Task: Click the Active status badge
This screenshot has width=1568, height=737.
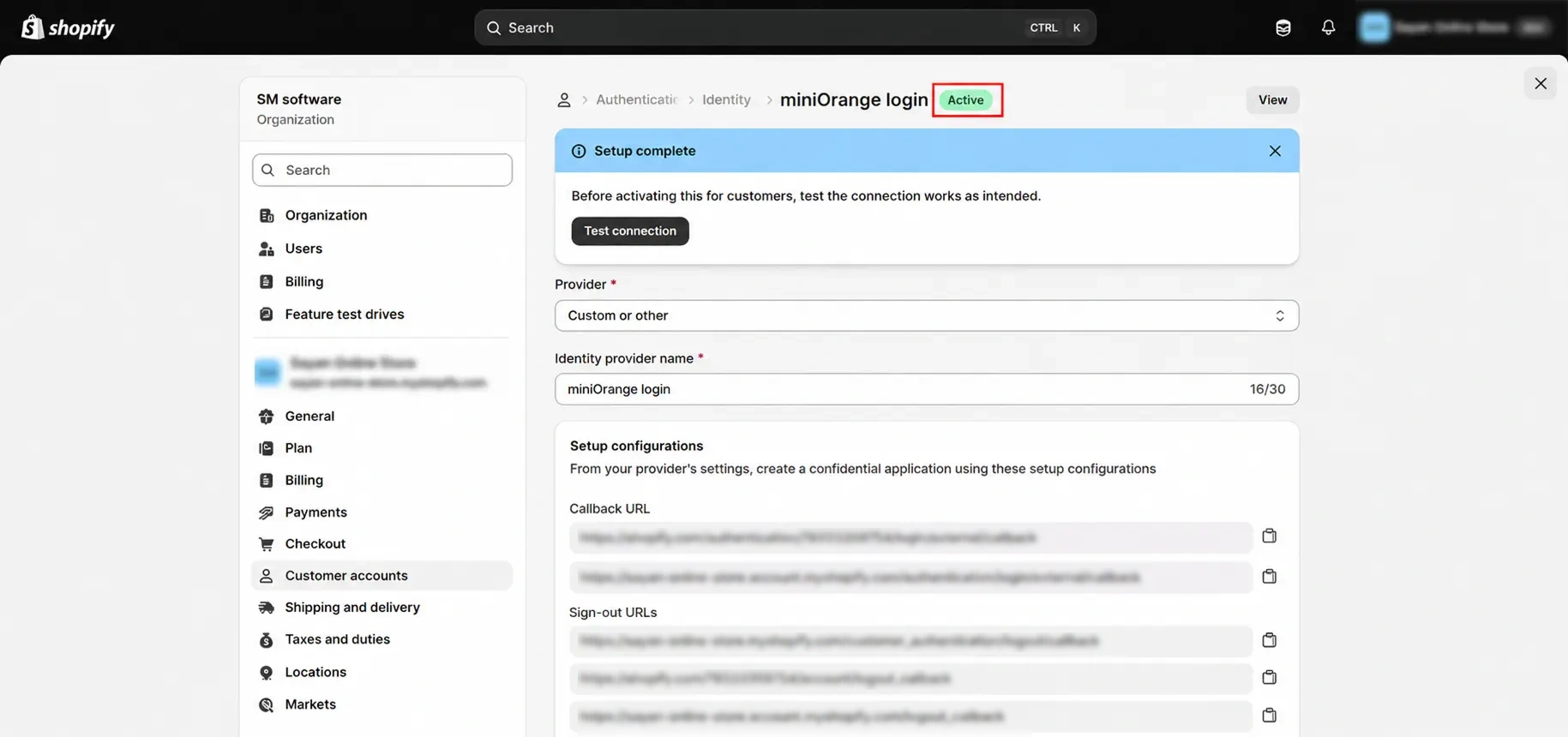Action: (x=965, y=100)
